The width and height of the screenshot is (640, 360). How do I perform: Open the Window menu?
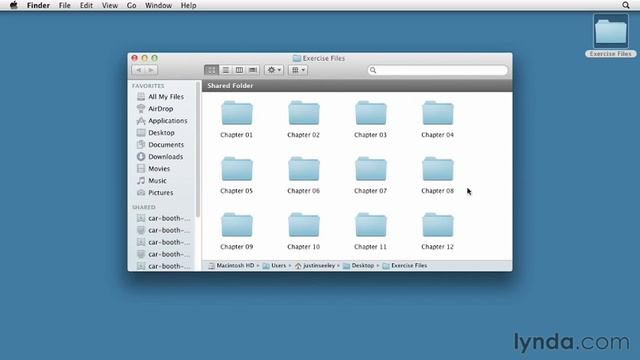158,5
